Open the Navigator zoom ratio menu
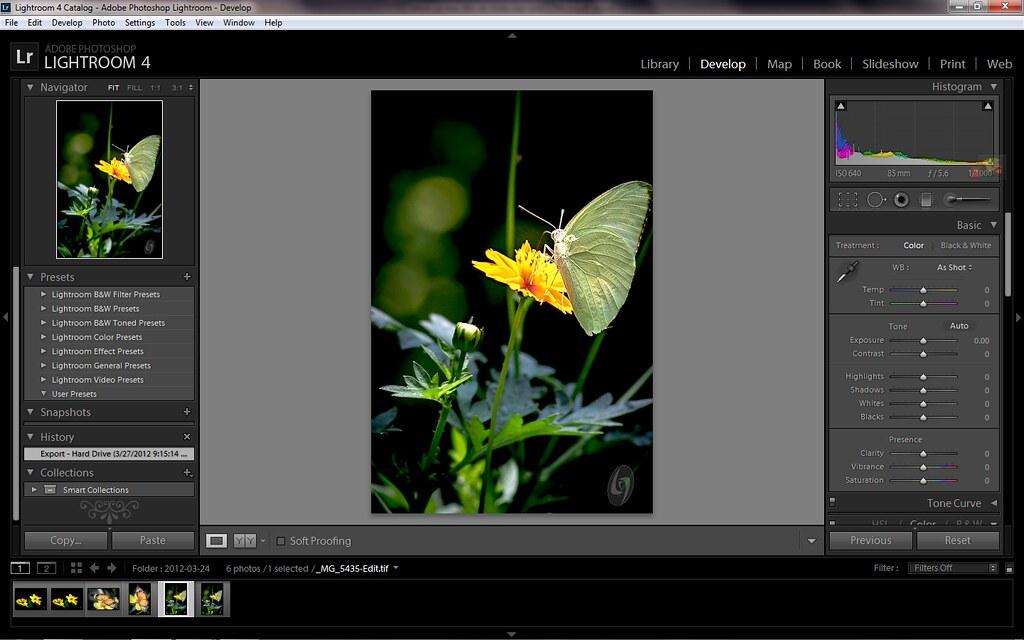This screenshot has width=1024, height=640. pos(191,88)
